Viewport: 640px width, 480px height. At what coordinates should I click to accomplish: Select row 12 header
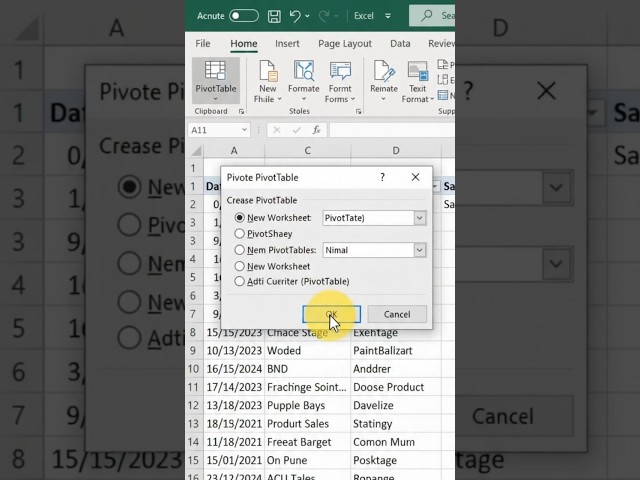click(193, 405)
